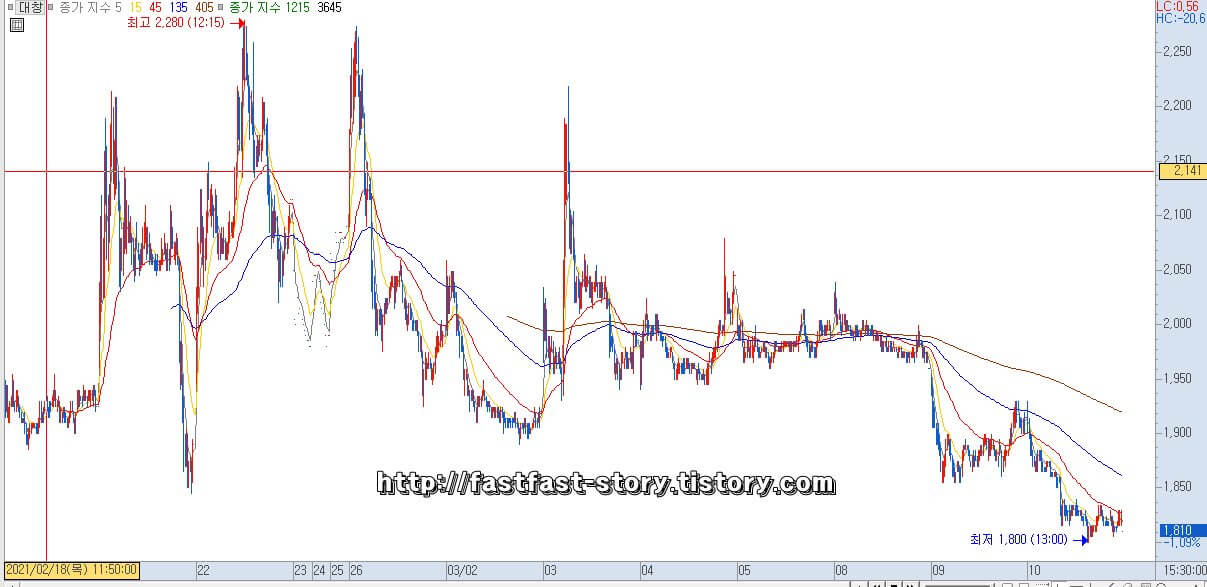Screen dimensions: 1207x587
Task: Click the blue 1,810 current price tag
Action: (x=1181, y=530)
